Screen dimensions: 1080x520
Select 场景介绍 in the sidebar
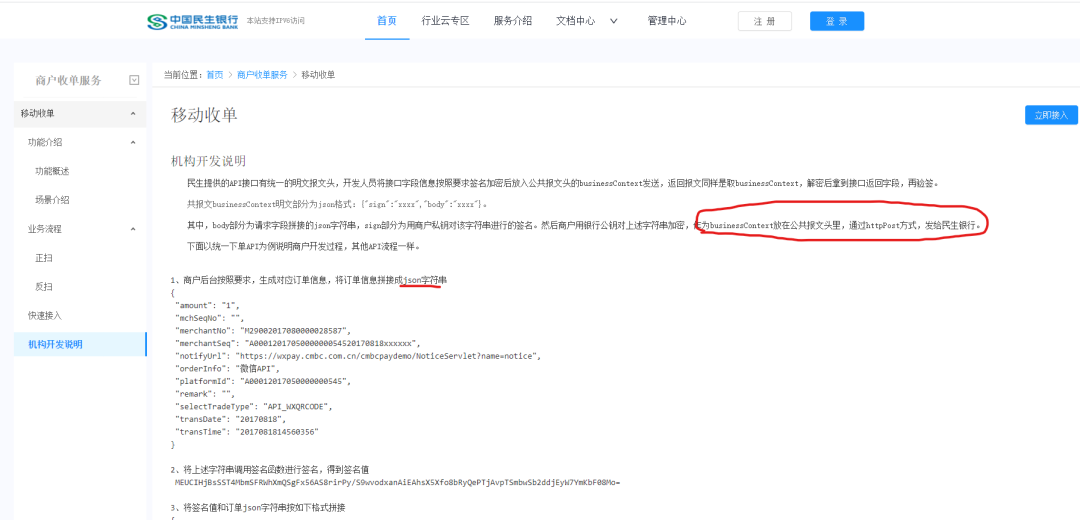(52, 200)
